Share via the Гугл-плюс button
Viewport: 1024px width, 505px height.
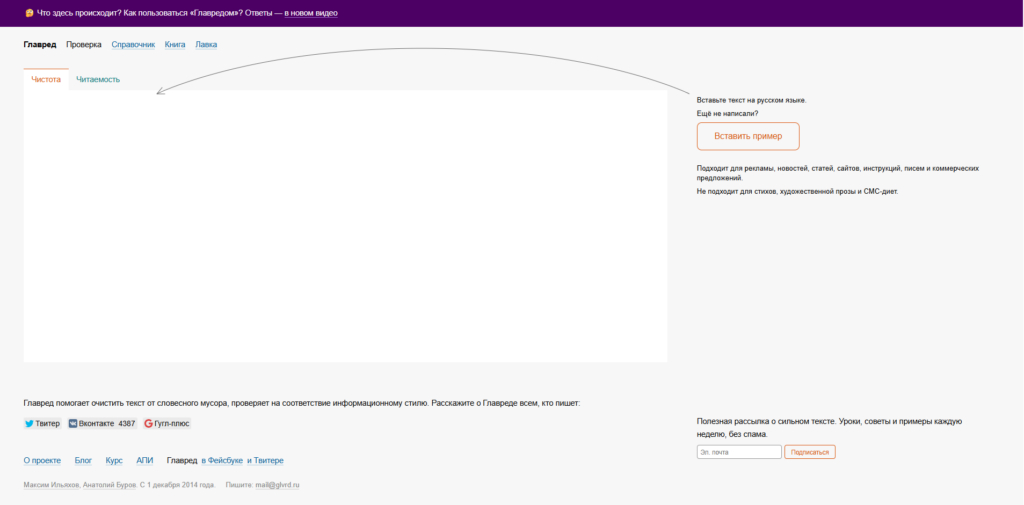coord(167,423)
